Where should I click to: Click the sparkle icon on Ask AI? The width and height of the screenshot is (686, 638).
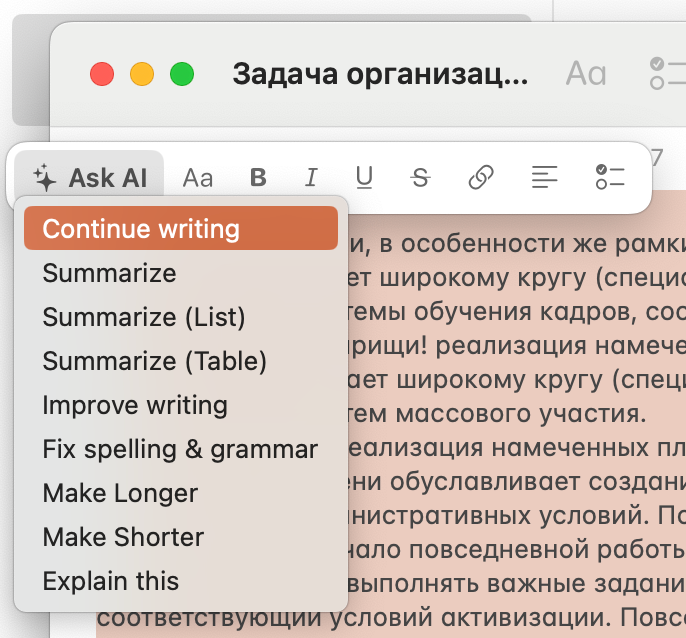[45, 178]
